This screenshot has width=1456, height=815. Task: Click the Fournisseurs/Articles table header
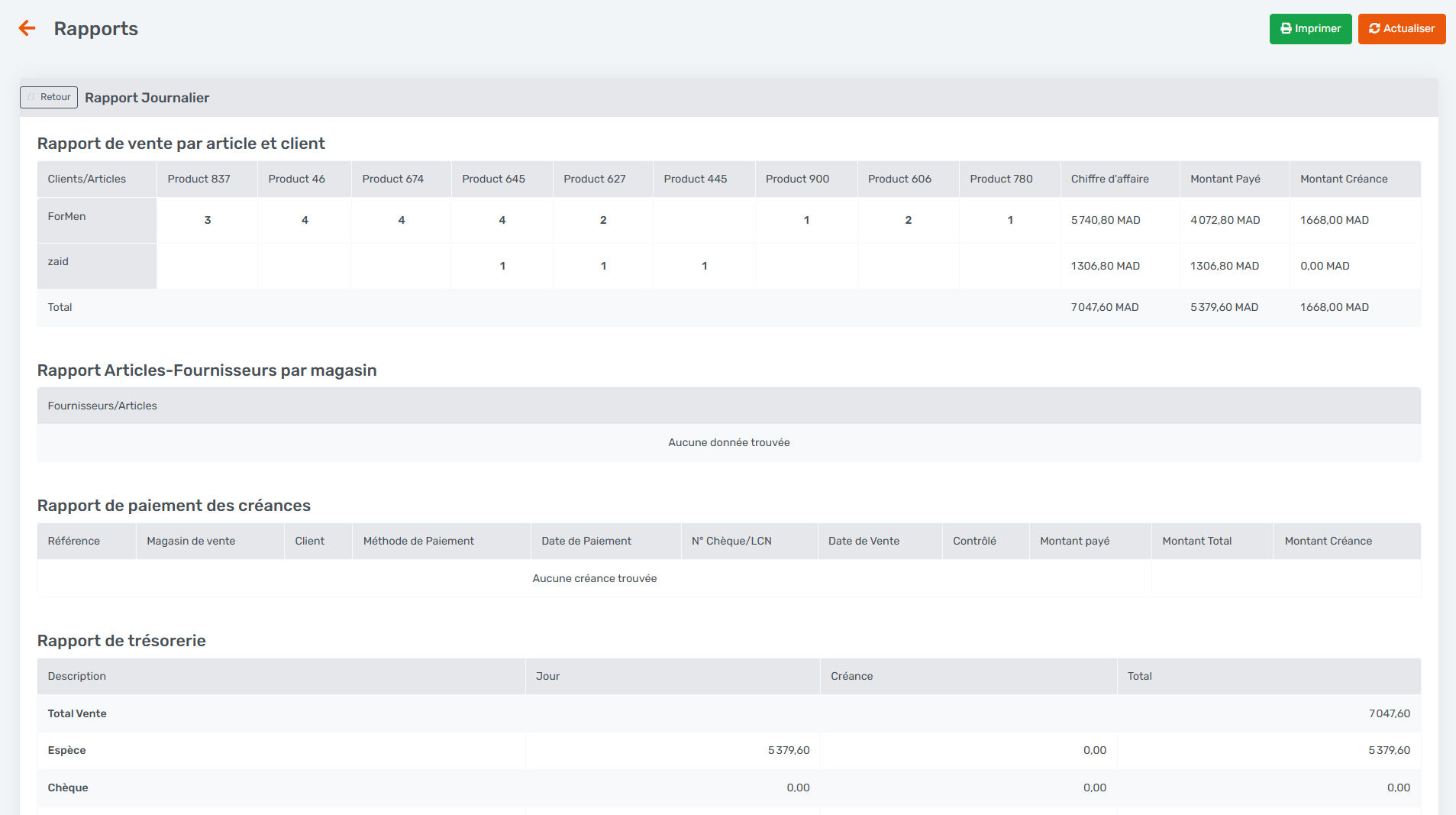102,406
